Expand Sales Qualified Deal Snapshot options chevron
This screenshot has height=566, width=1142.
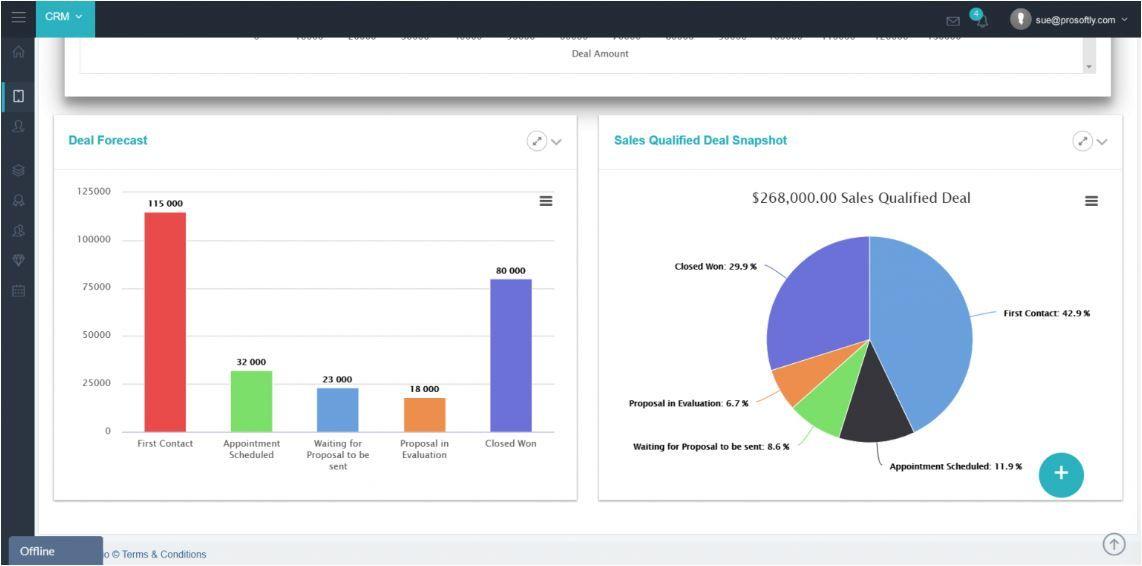coord(1102,142)
